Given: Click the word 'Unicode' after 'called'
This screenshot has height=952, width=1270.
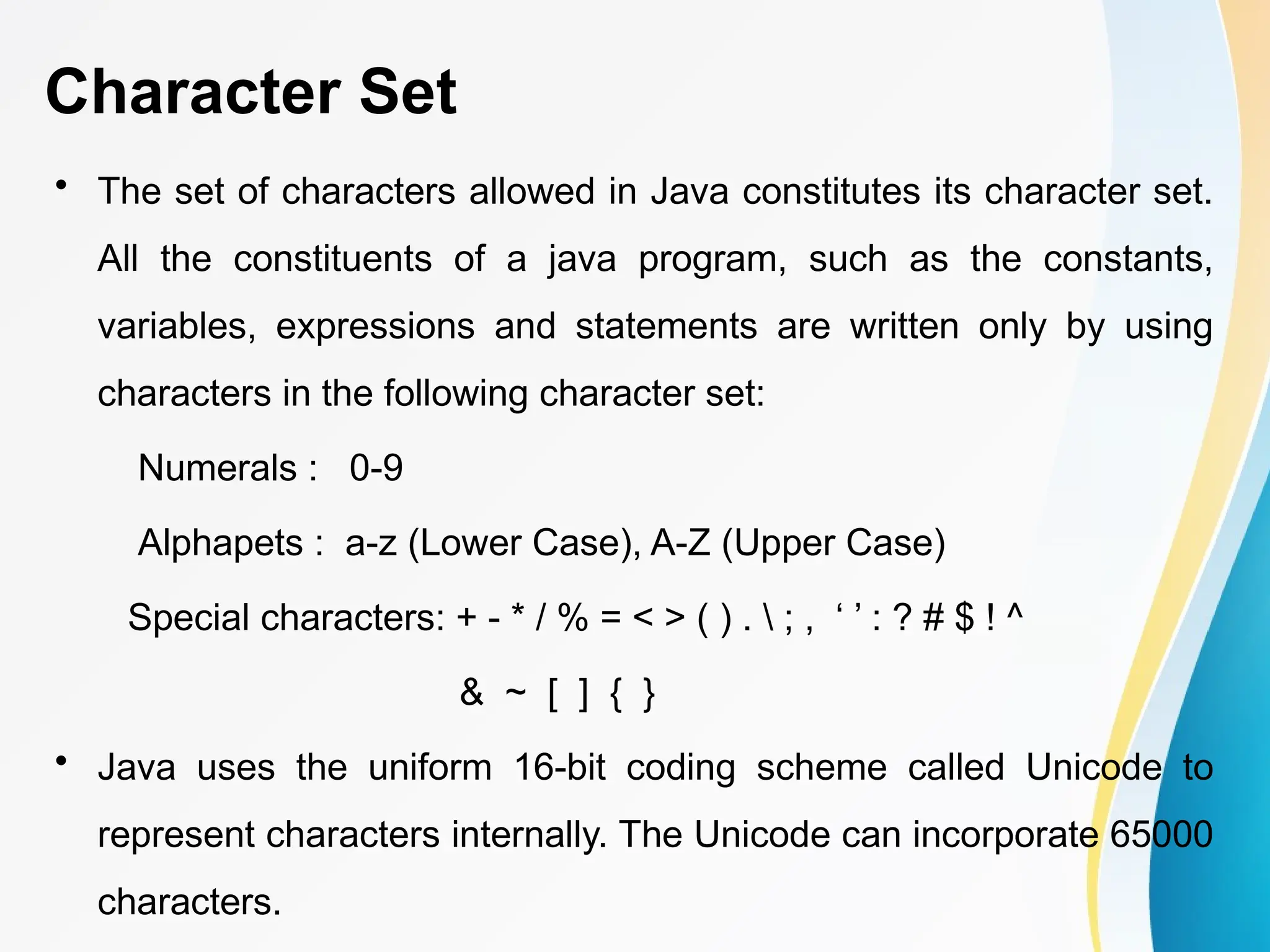Looking at the screenshot, I should (x=1093, y=767).
